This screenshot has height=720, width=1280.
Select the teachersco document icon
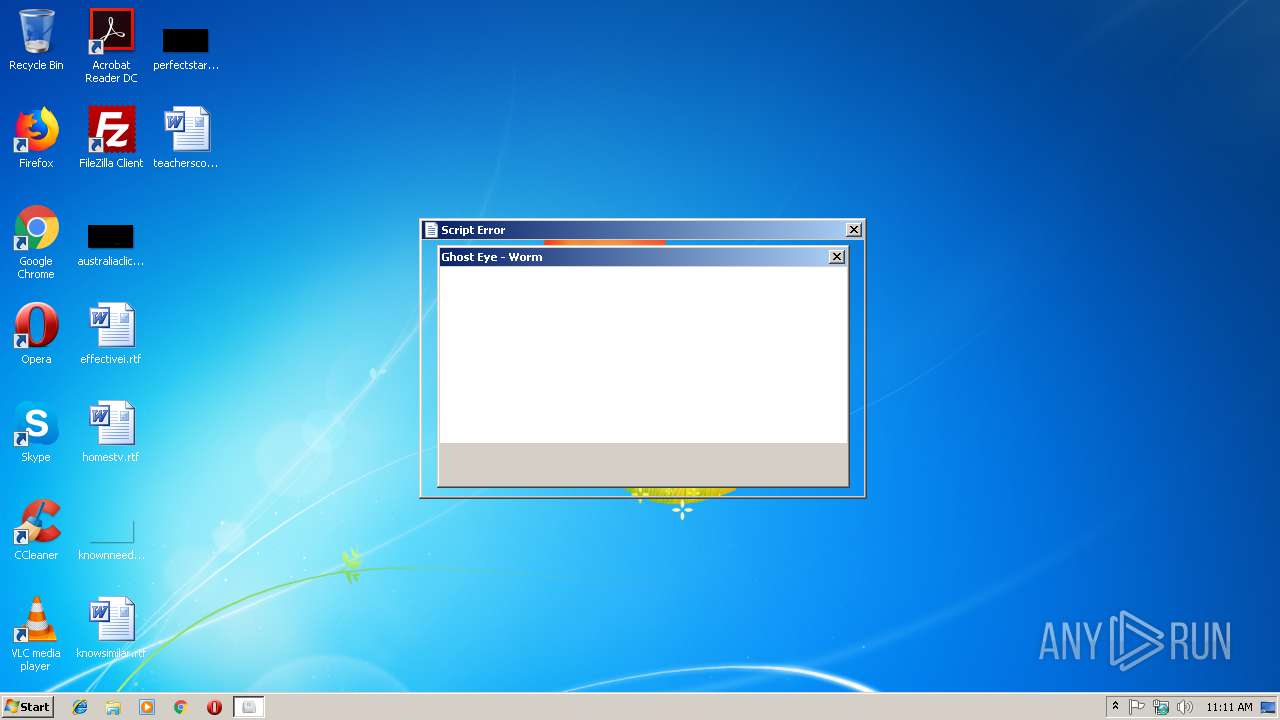[x=186, y=138]
